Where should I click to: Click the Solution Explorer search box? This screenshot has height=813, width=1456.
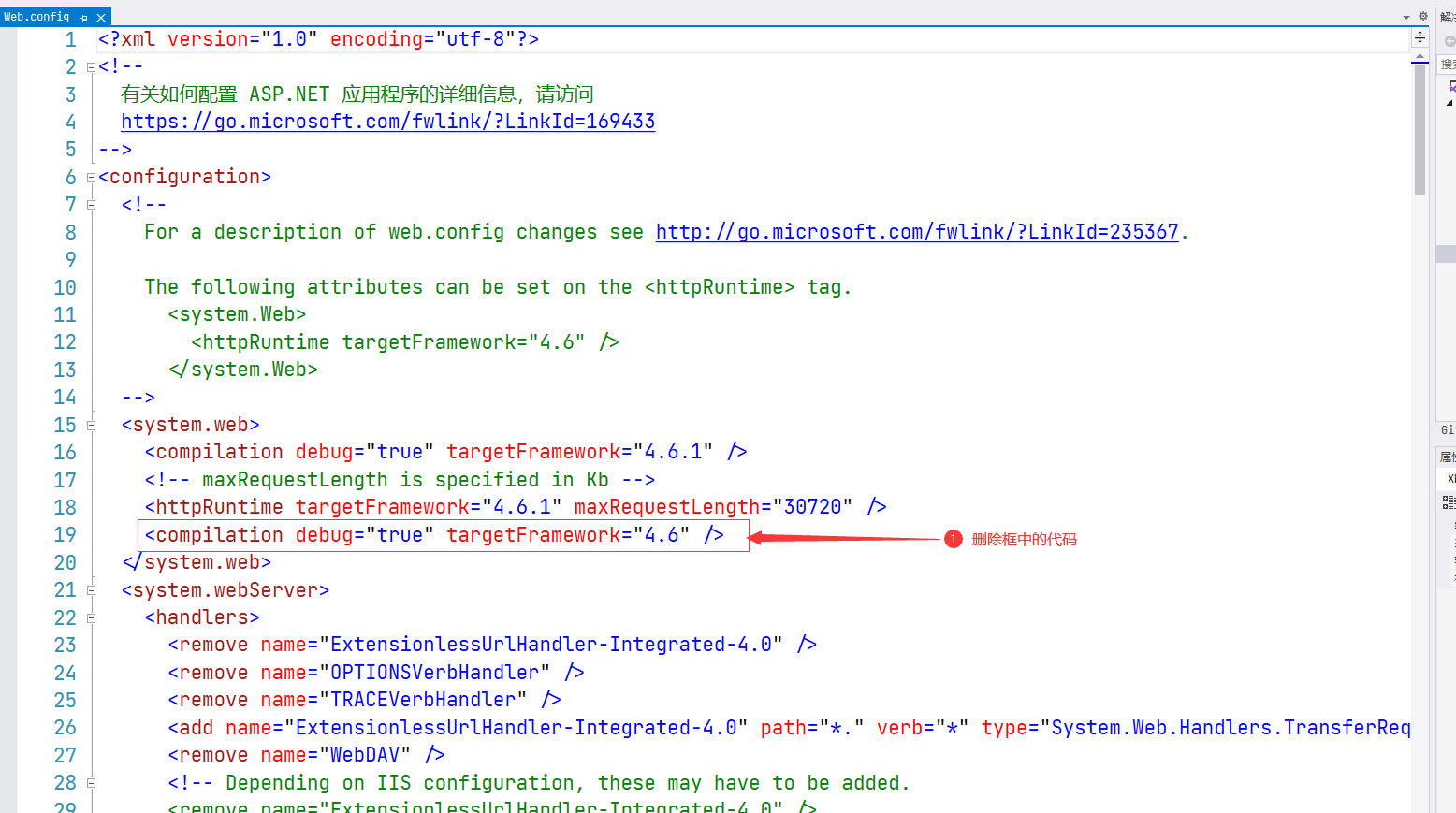coord(1448,64)
